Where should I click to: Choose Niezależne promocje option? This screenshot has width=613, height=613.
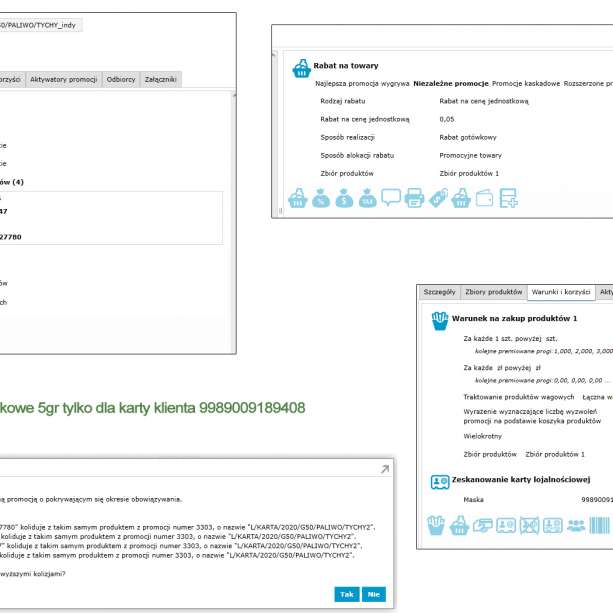pos(451,84)
